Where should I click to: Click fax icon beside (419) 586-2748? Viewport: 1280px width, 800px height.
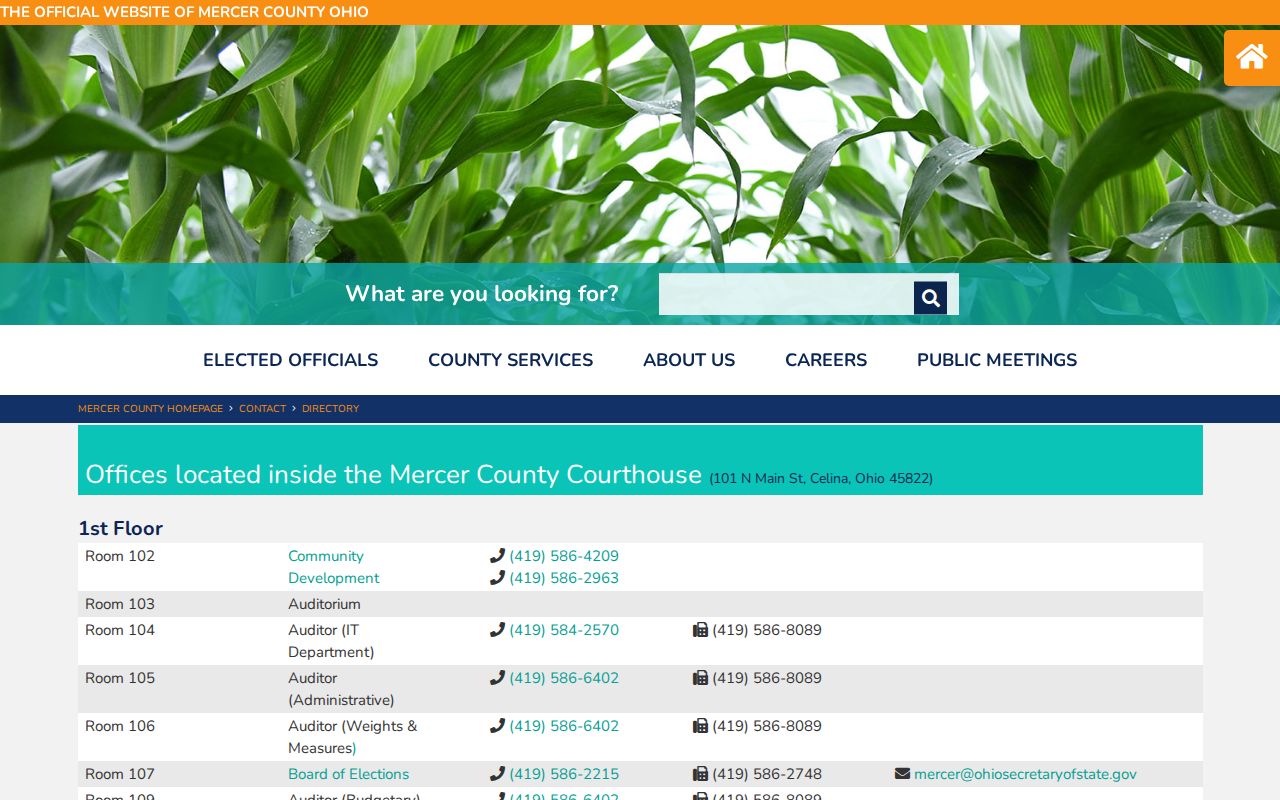coord(700,774)
